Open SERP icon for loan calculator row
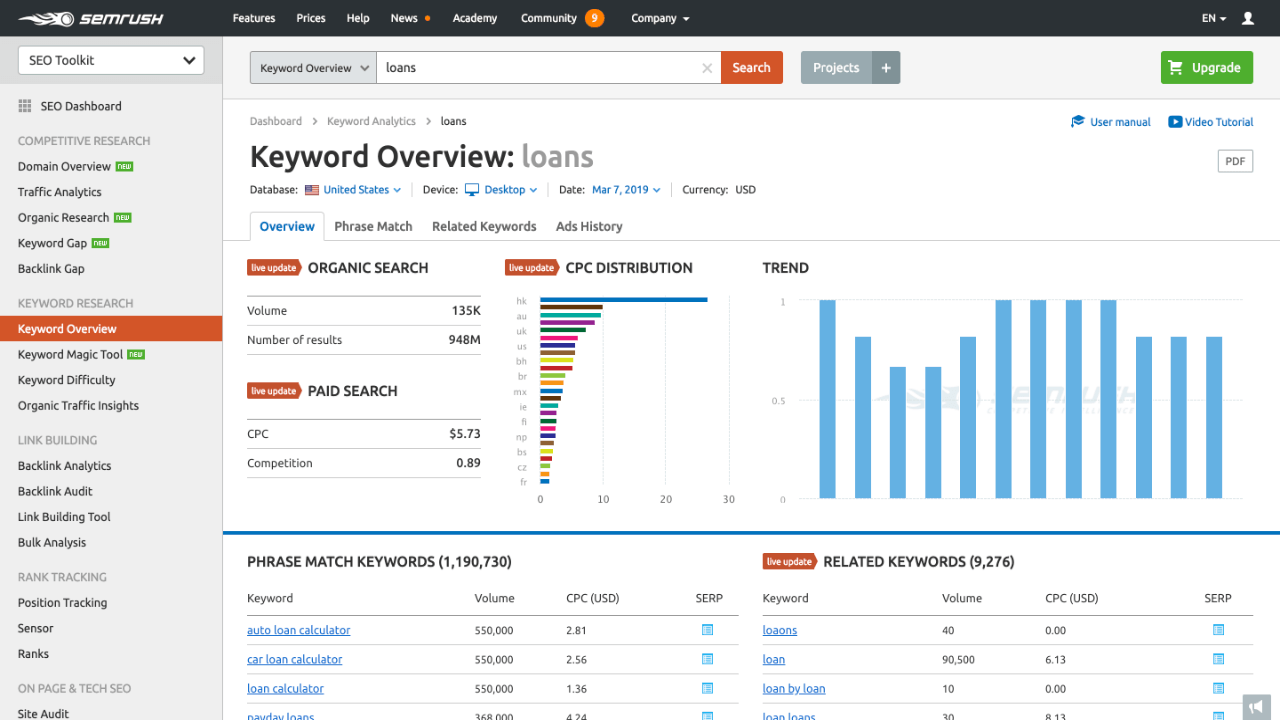1280x720 pixels. tap(707, 688)
